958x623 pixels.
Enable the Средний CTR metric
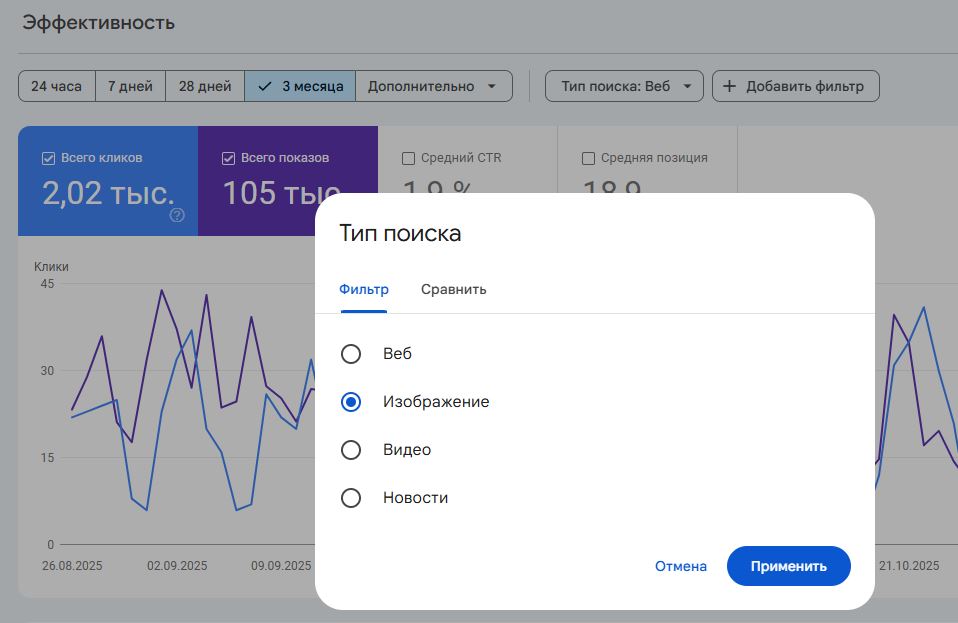(x=407, y=157)
